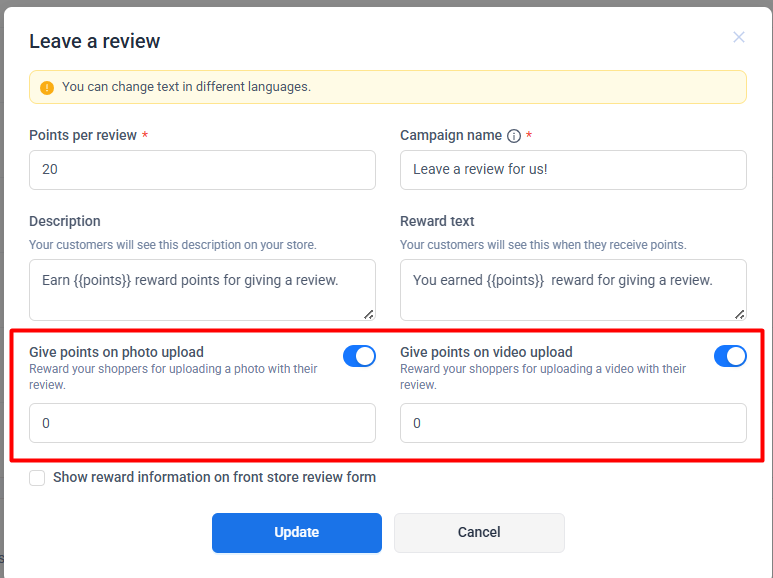Disable the Give points on video upload switch

coord(730,356)
